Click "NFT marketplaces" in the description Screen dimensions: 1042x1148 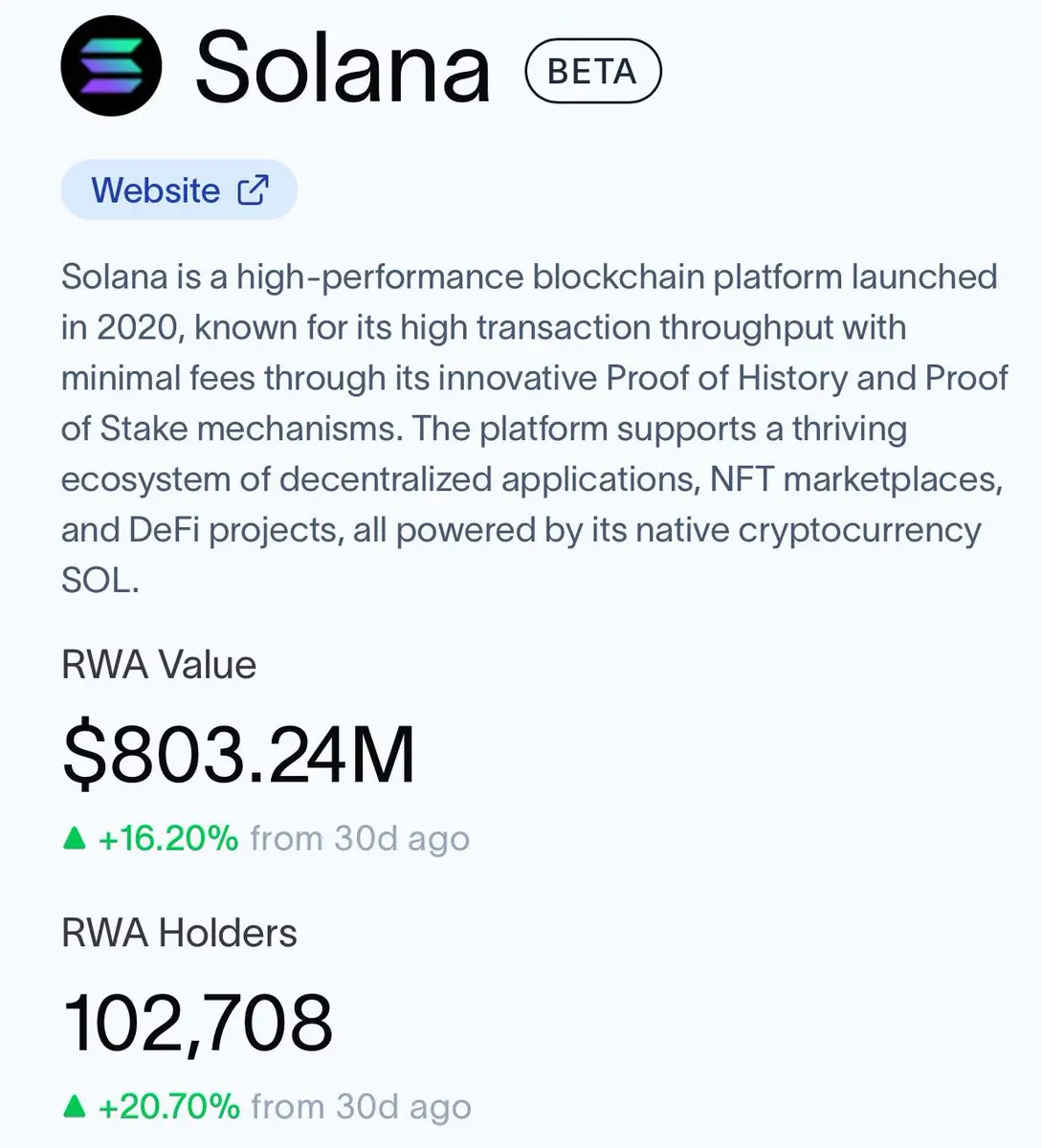point(855,479)
